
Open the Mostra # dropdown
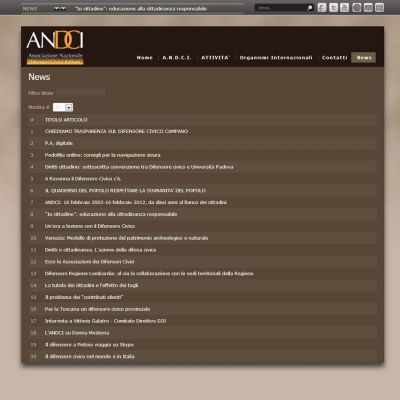[x=63, y=107]
